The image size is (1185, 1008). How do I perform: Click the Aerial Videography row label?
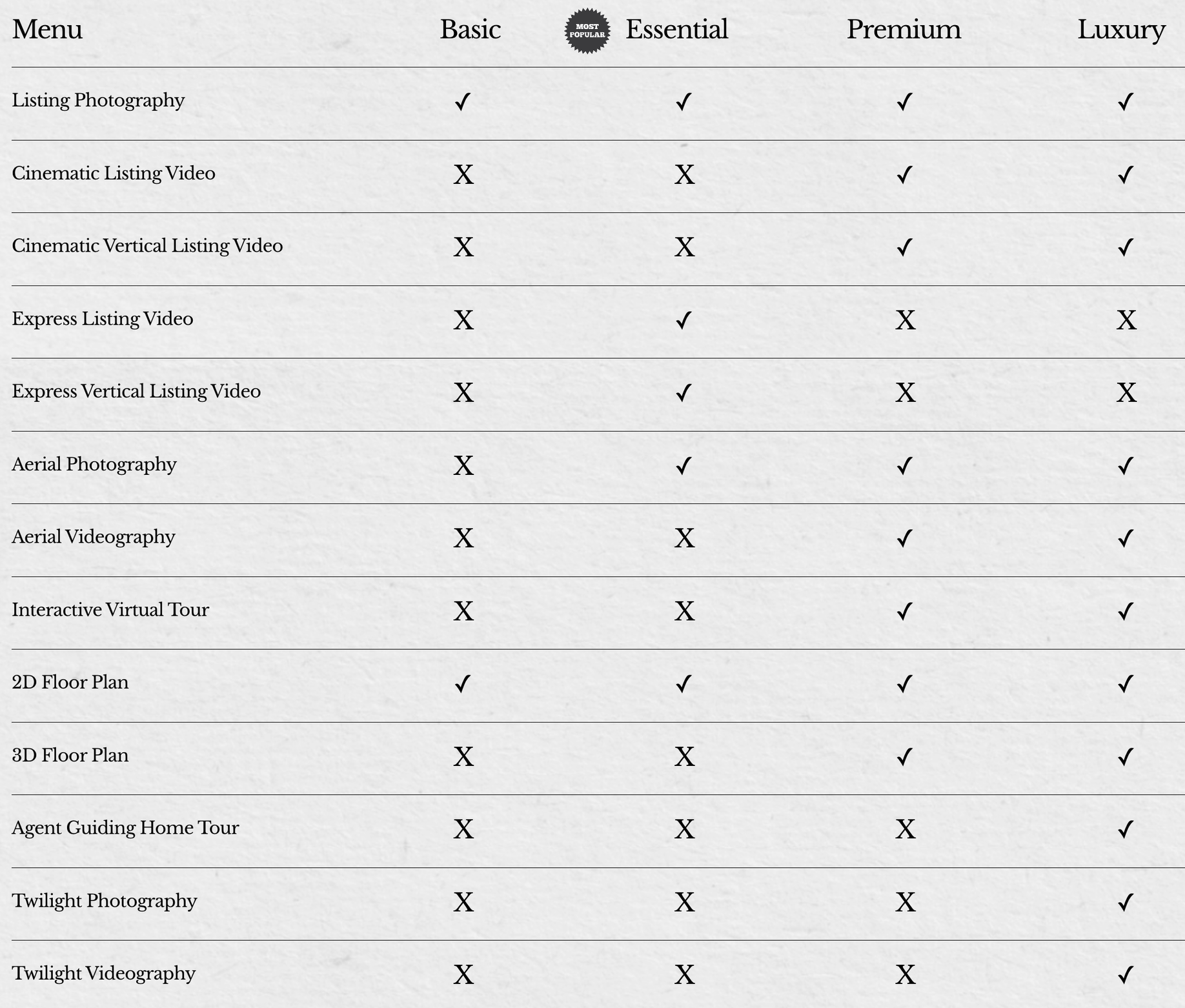[x=94, y=538]
